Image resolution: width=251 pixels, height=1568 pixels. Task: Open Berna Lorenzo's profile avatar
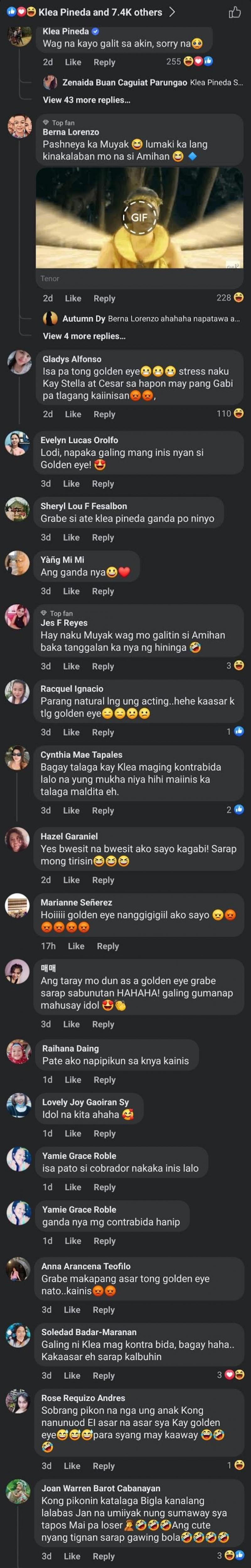19,126
